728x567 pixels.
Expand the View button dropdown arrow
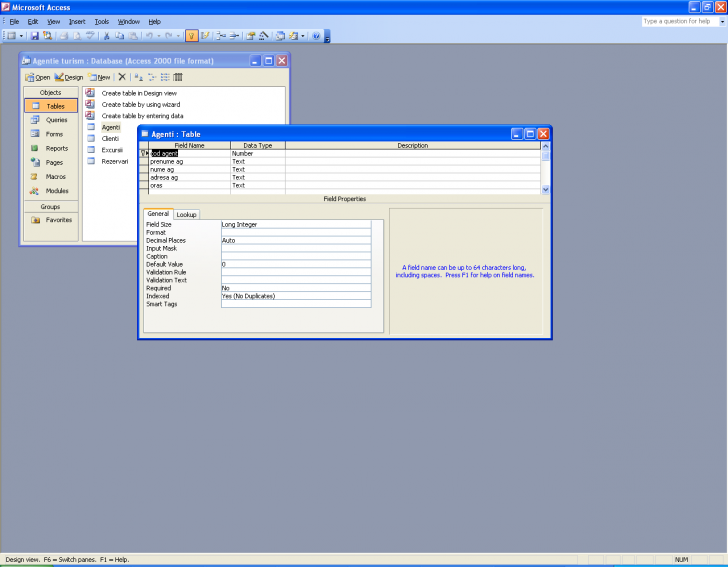pos(22,36)
